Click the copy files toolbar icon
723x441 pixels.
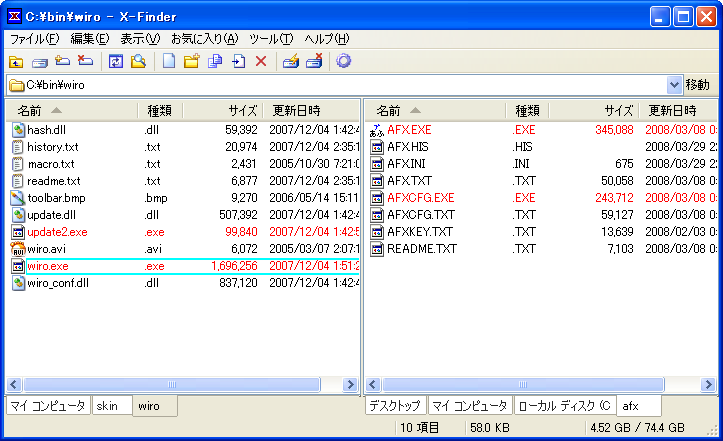[x=215, y=61]
